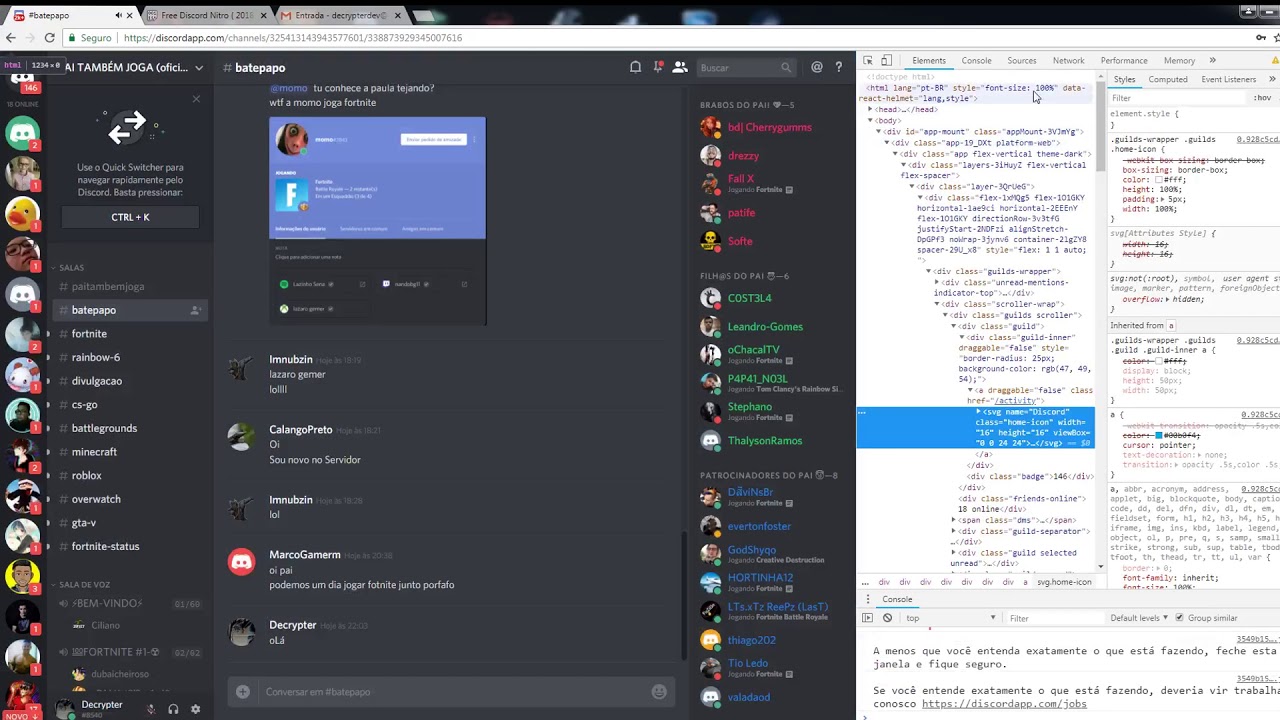
Task: Open Discord help question-mark icon
Action: coord(839,67)
